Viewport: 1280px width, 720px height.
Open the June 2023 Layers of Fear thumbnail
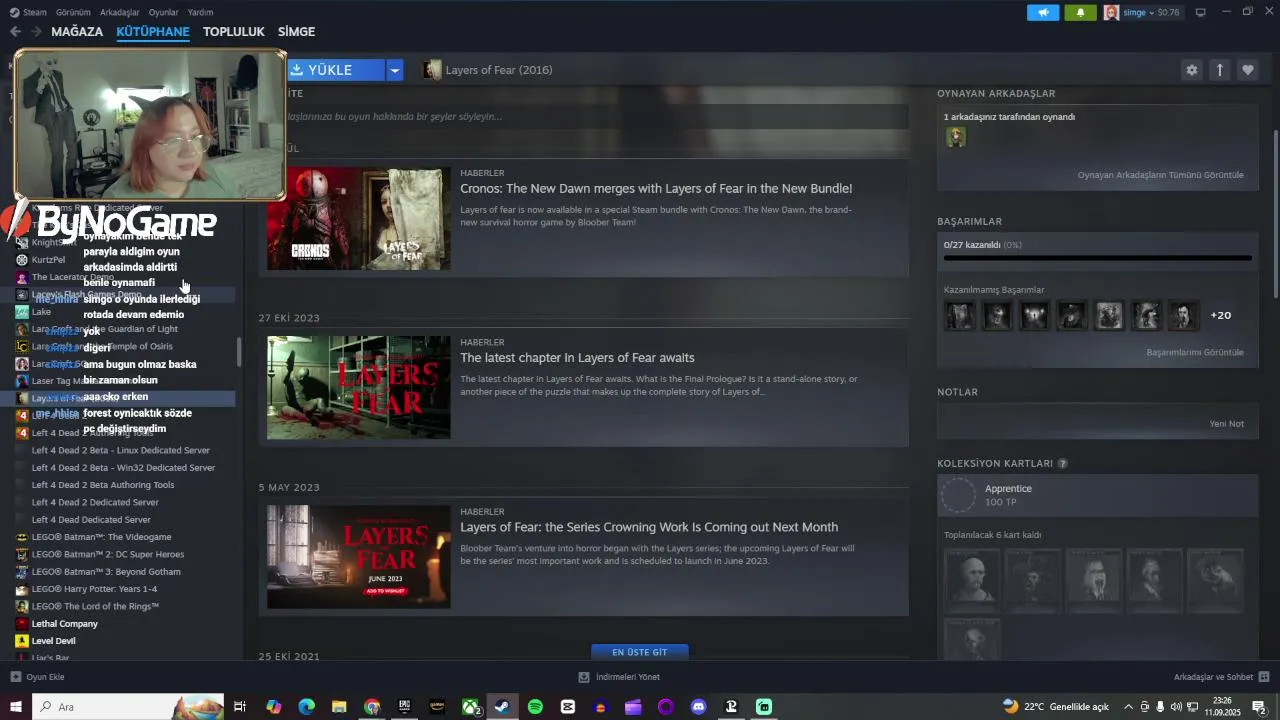point(358,557)
